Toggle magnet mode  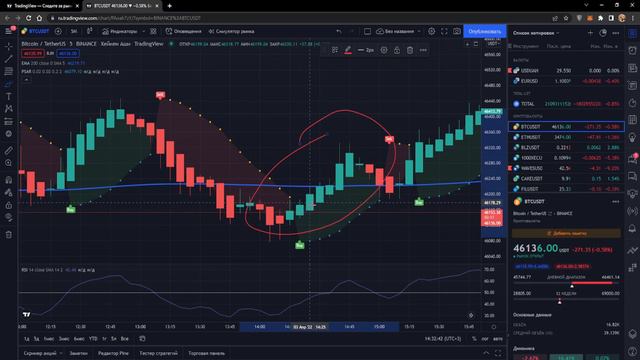(x=9, y=180)
